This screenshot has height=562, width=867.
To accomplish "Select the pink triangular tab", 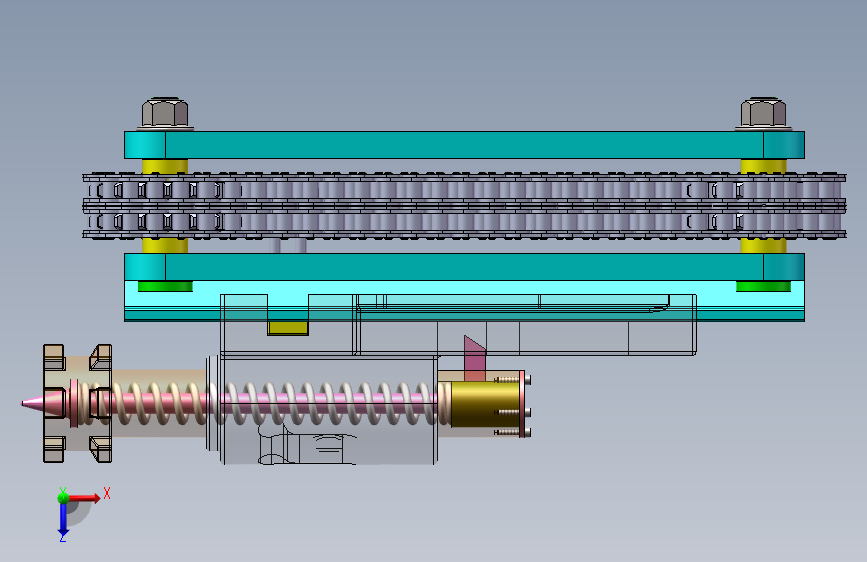I will [475, 358].
